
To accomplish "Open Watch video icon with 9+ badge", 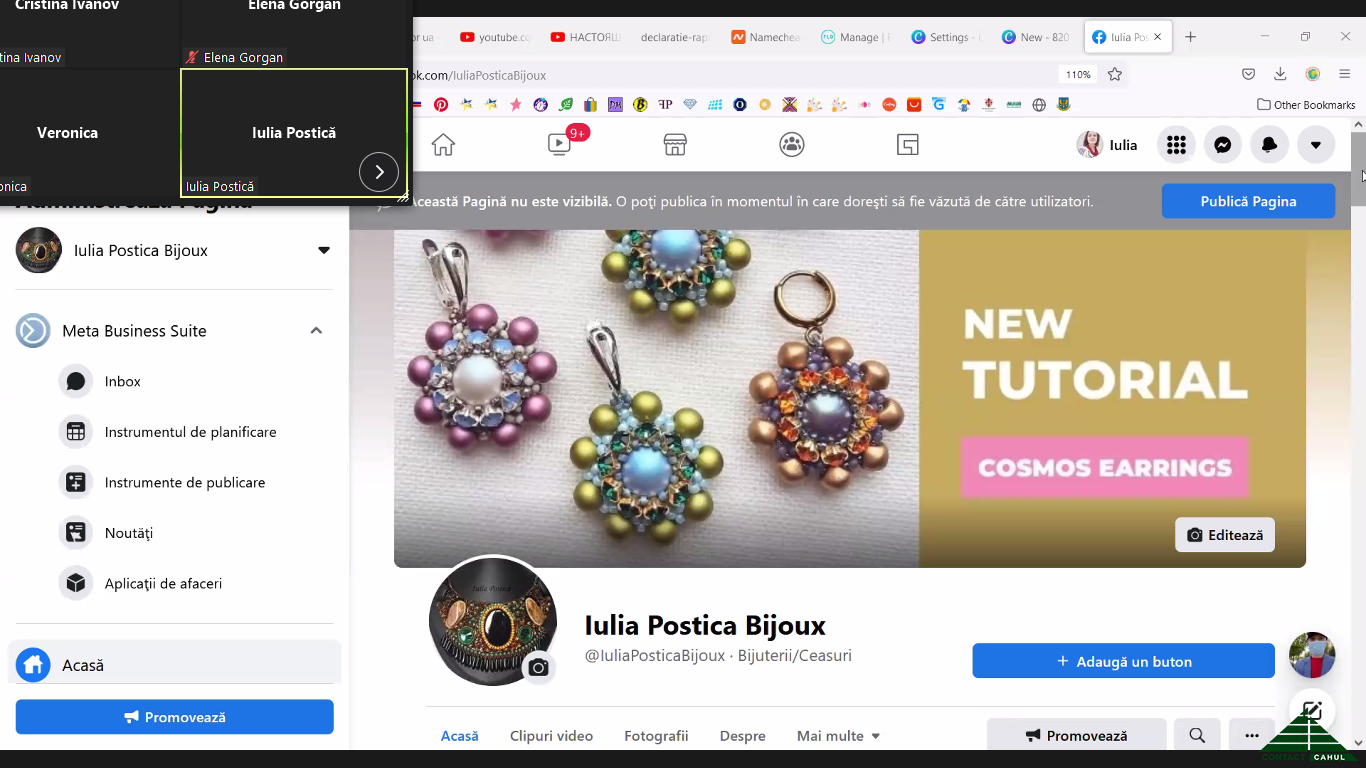I will pyautogui.click(x=560, y=145).
